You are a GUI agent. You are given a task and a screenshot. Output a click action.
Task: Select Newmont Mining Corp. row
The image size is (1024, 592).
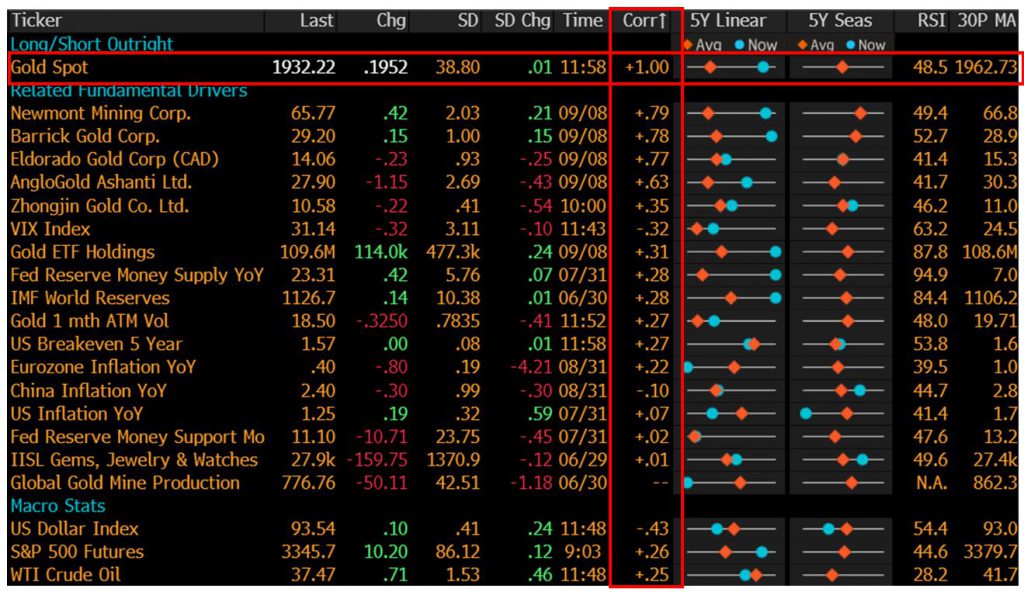(101, 113)
